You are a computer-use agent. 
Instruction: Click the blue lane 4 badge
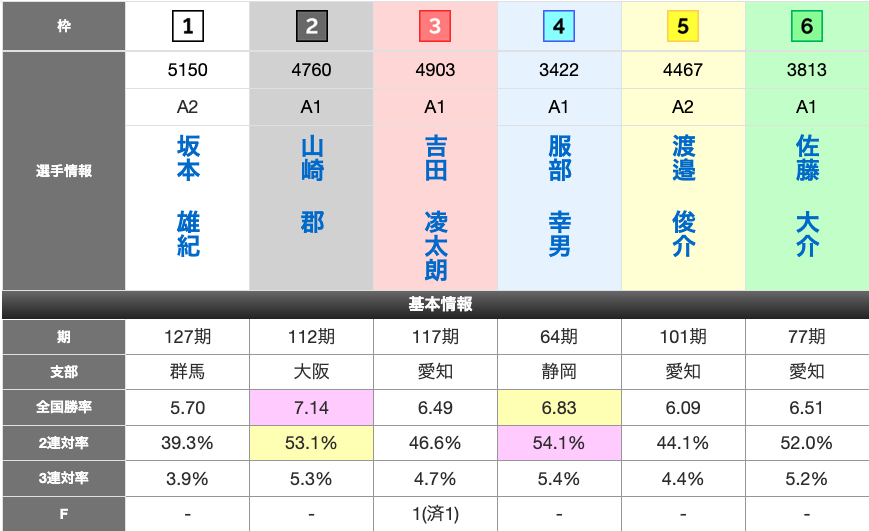tap(559, 27)
